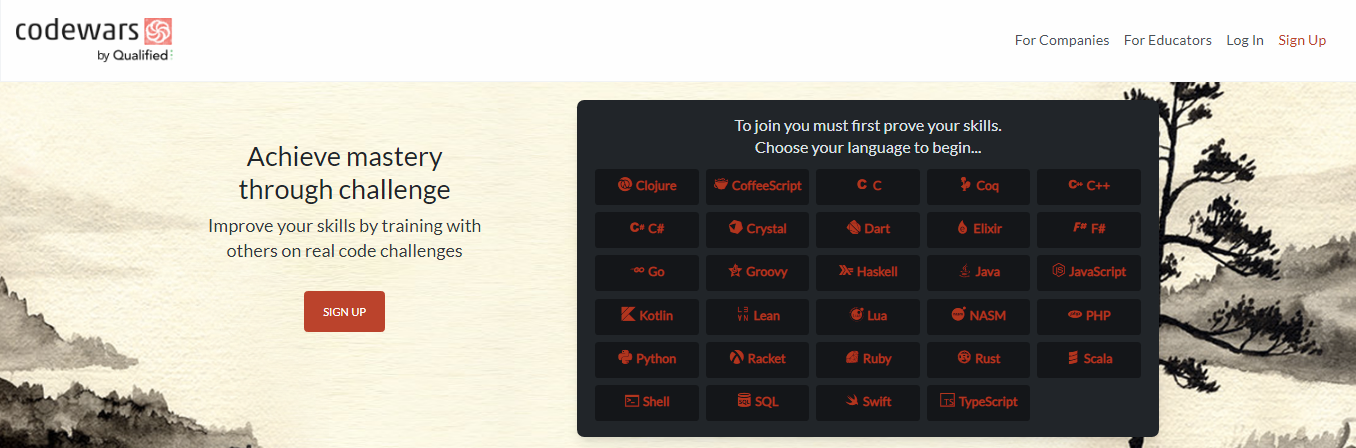Open the For Educators menu item
The height and width of the screenshot is (448, 1356).
1167,40
